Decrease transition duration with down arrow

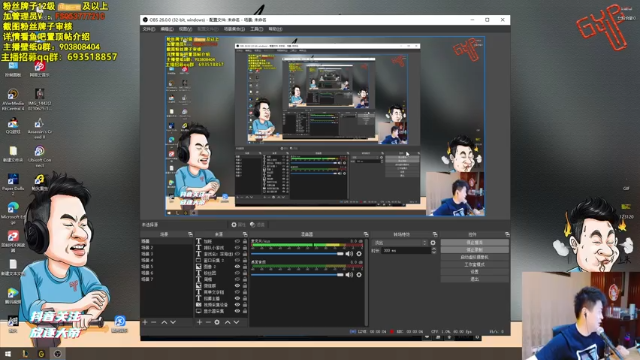433,253
